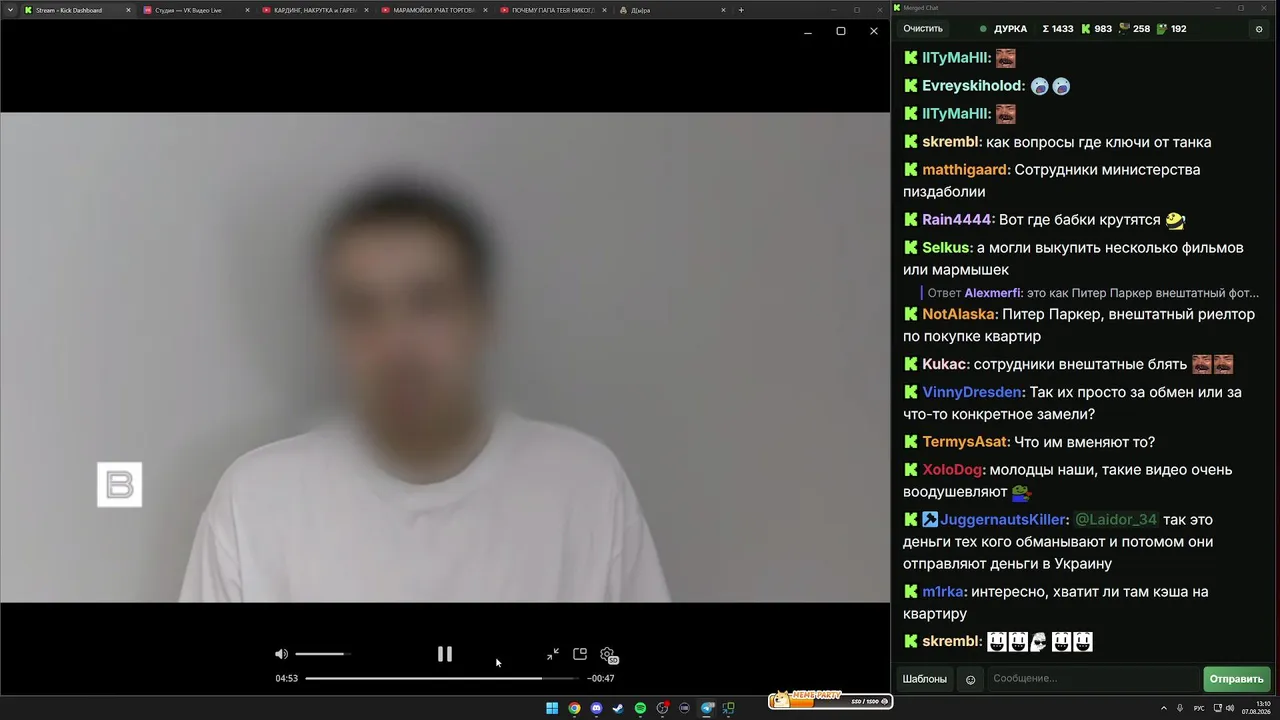Click the elapsed time 04:53 label

[287, 678]
